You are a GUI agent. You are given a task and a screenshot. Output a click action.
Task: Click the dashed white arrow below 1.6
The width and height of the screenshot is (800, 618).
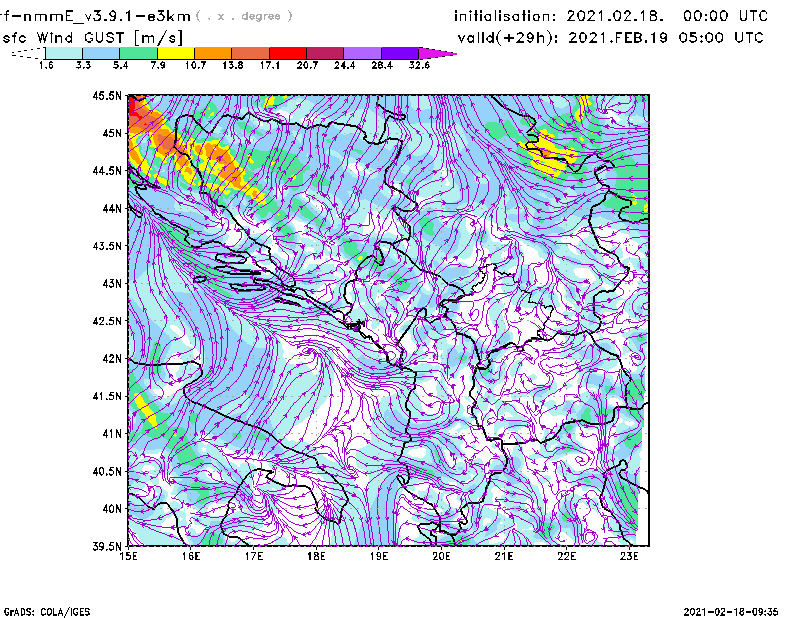point(29,53)
